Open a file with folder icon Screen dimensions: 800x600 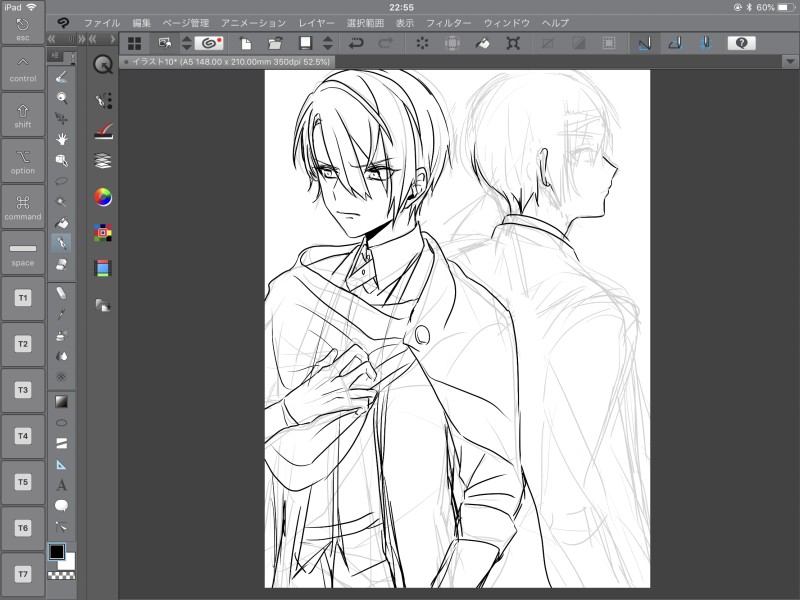click(x=276, y=43)
